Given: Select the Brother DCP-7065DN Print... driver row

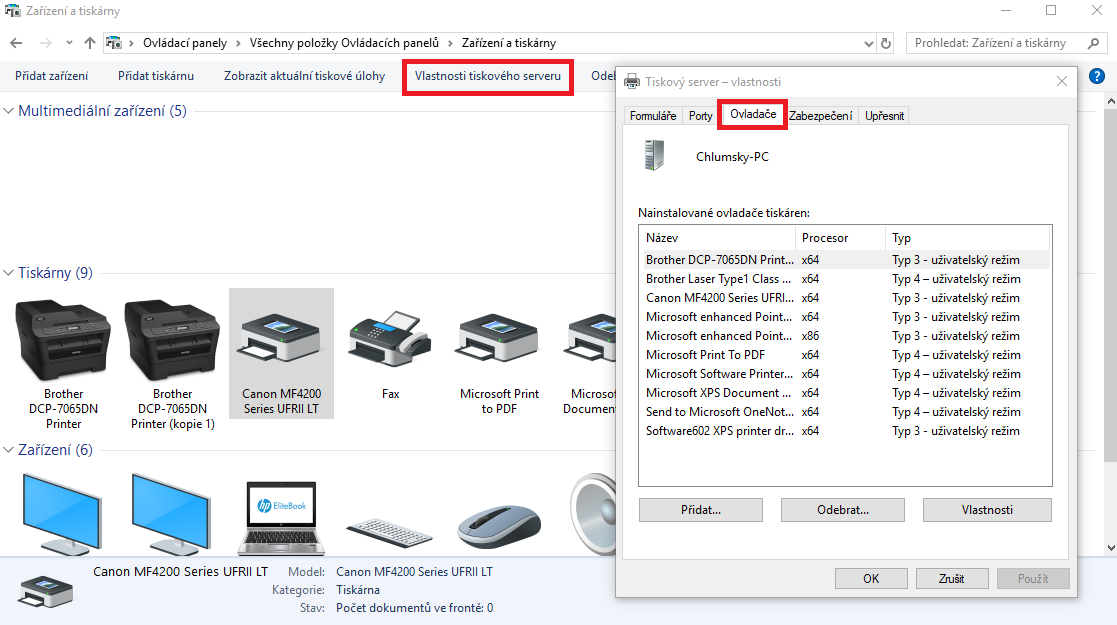Looking at the screenshot, I should [845, 260].
